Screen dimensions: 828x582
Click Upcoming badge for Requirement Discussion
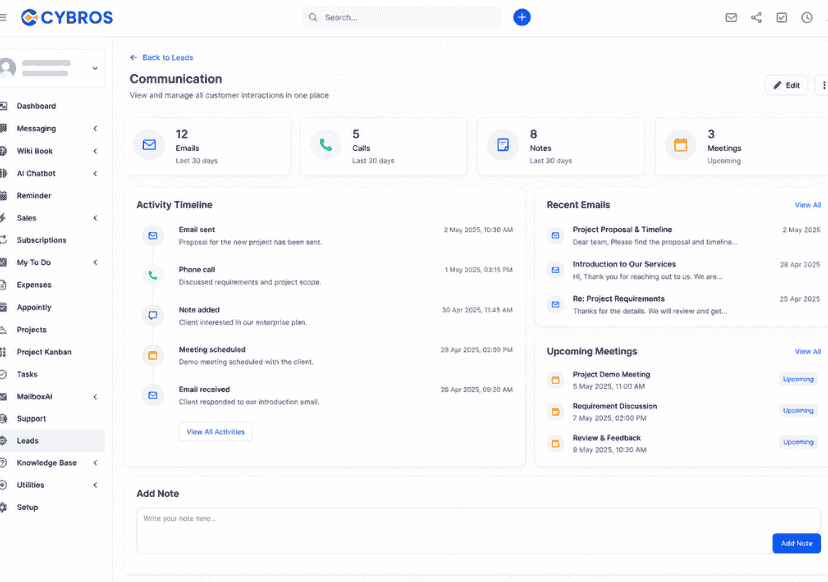pyautogui.click(x=798, y=410)
